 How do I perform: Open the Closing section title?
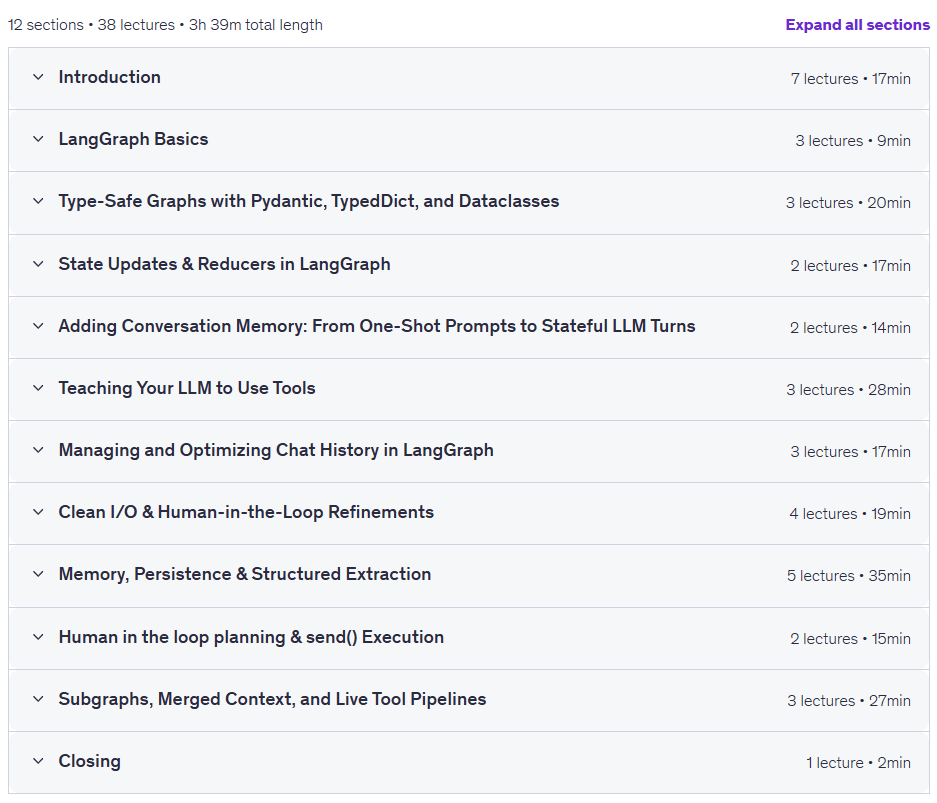coord(90,762)
